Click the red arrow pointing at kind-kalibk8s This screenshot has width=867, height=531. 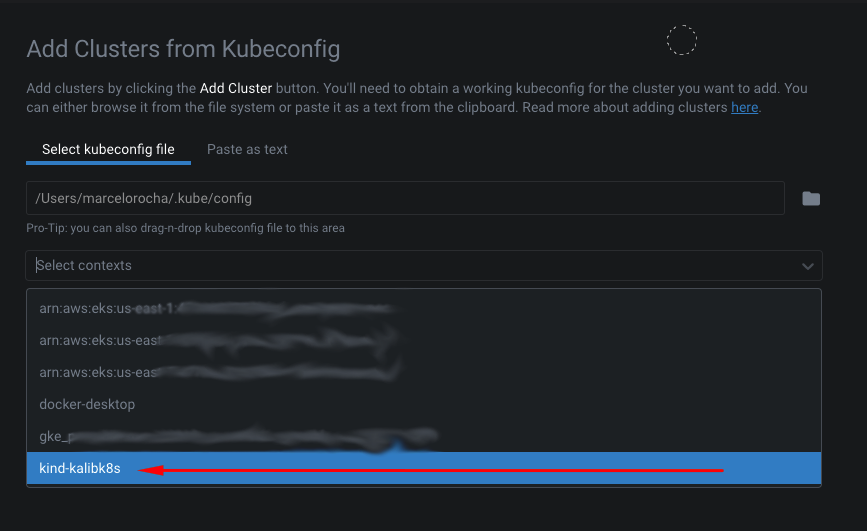[x=430, y=469]
